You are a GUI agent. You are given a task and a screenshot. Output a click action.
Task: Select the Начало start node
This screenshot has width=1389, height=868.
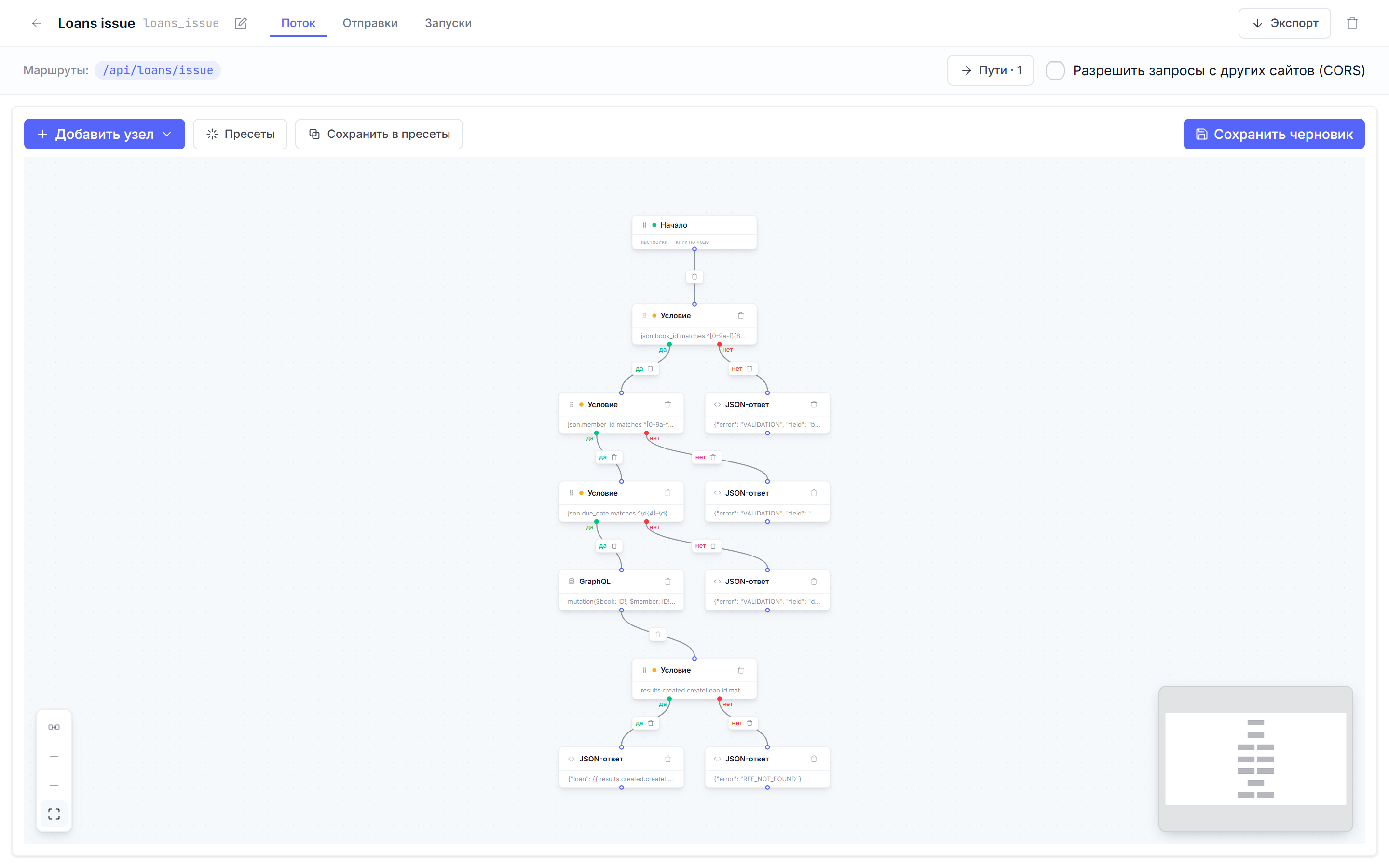coord(694,232)
